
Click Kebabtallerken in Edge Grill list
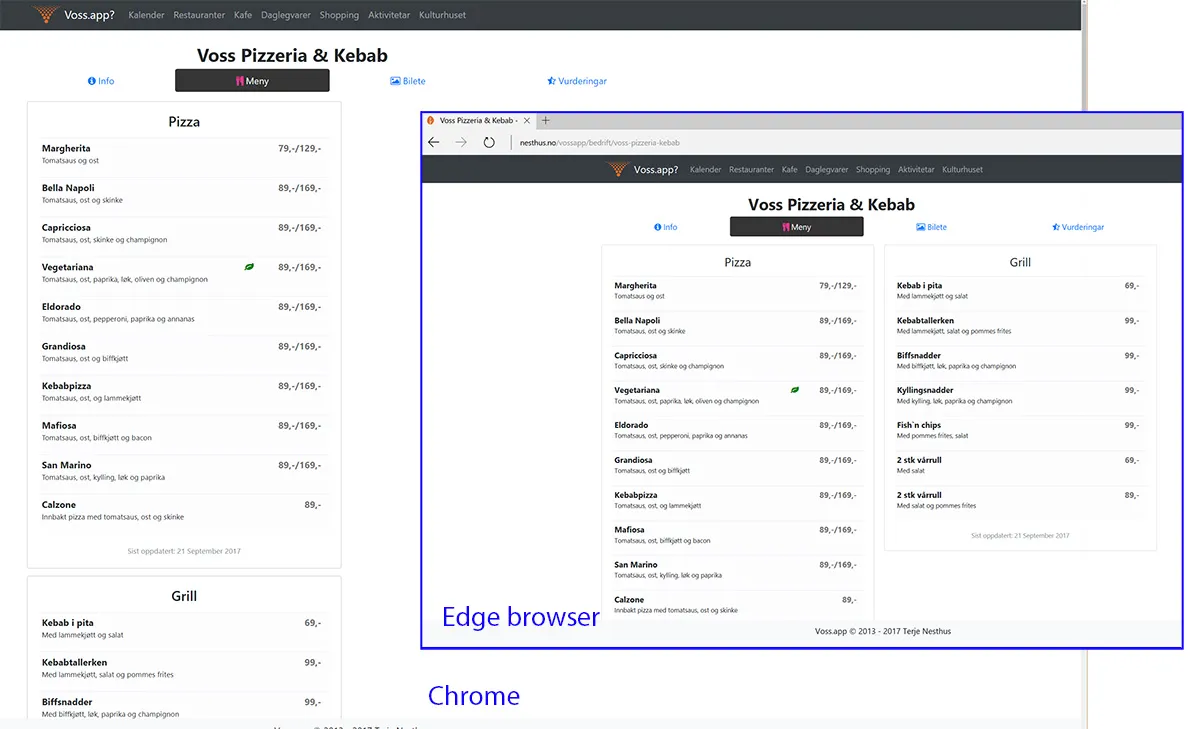(x=925, y=321)
